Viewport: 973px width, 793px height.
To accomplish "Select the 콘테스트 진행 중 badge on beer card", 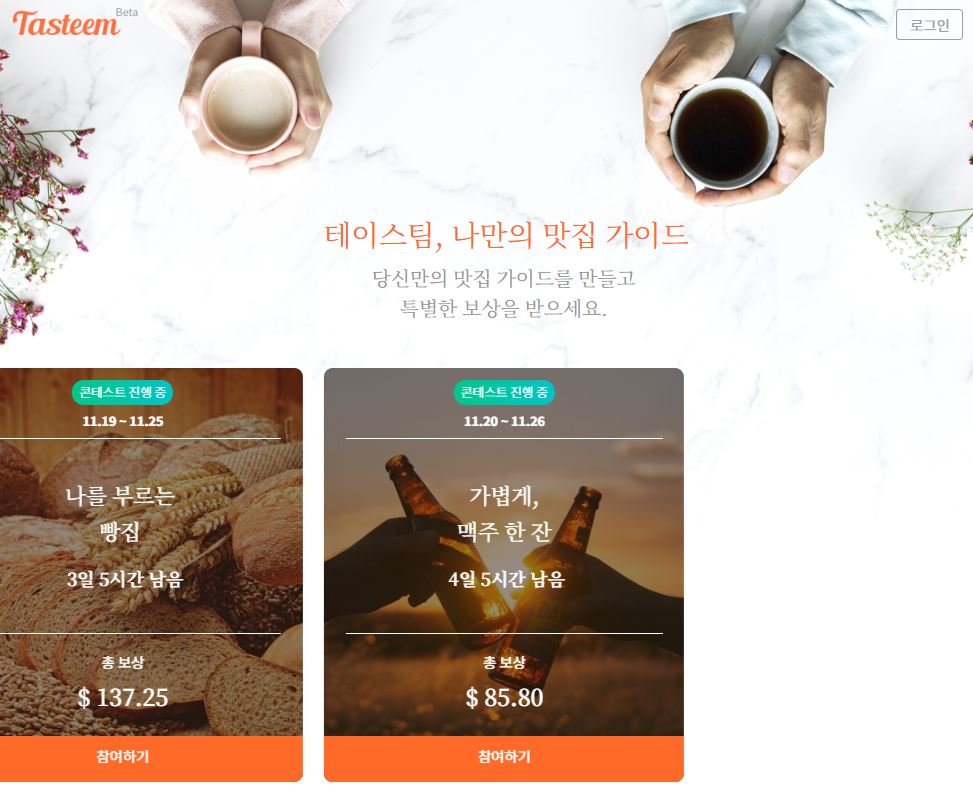I will tap(504, 392).
